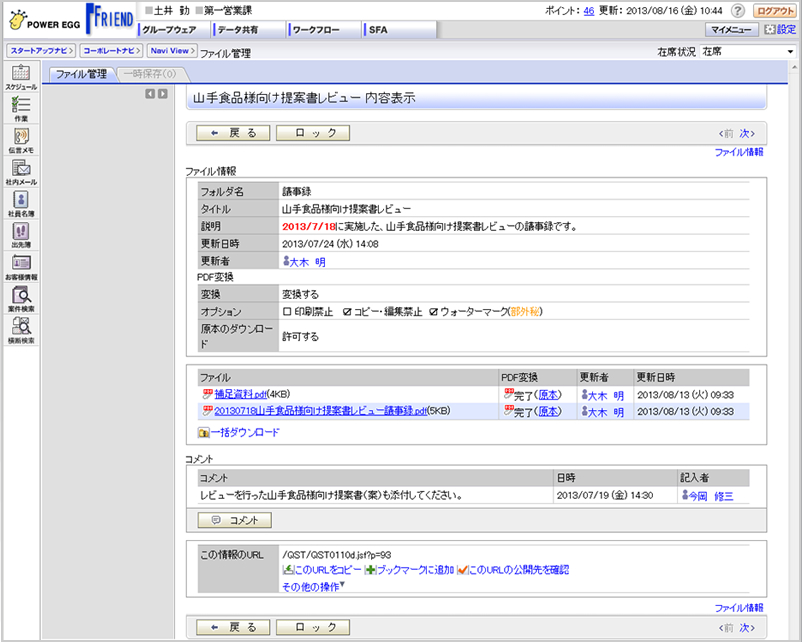Viewport: 802px width, 642px height.
Task: Click the URL text /QST/QST0110d.jsf?p=93
Action: click(x=337, y=555)
